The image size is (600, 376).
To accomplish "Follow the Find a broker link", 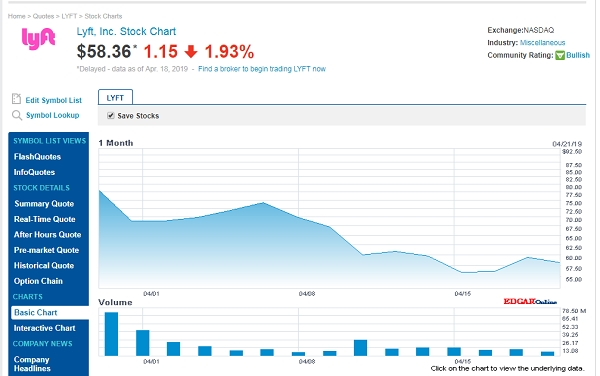I will pyautogui.click(x=262, y=69).
